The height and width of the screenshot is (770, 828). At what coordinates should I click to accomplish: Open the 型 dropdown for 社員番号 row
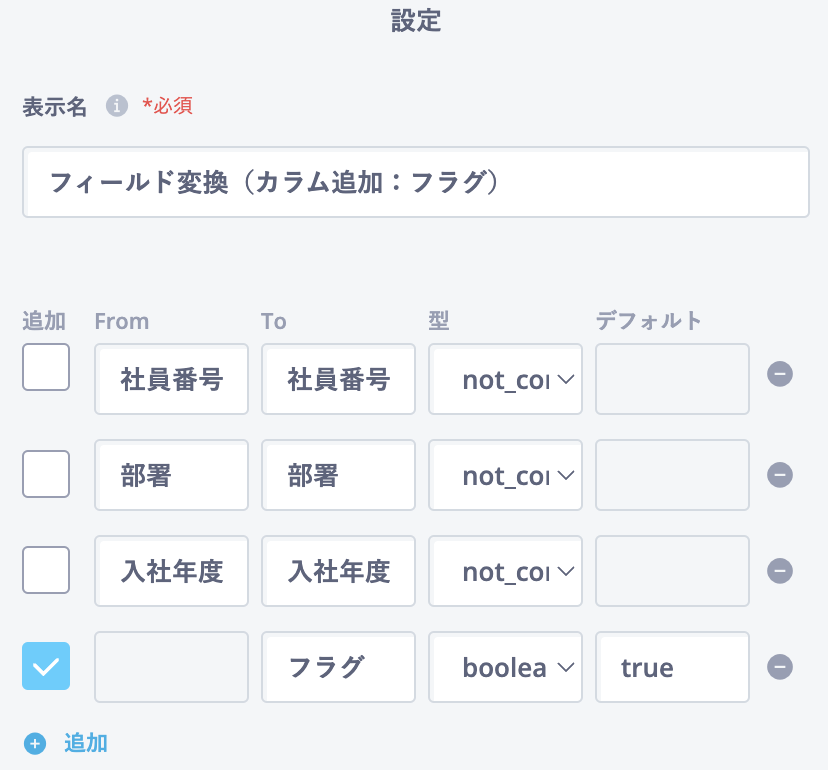click(x=506, y=380)
